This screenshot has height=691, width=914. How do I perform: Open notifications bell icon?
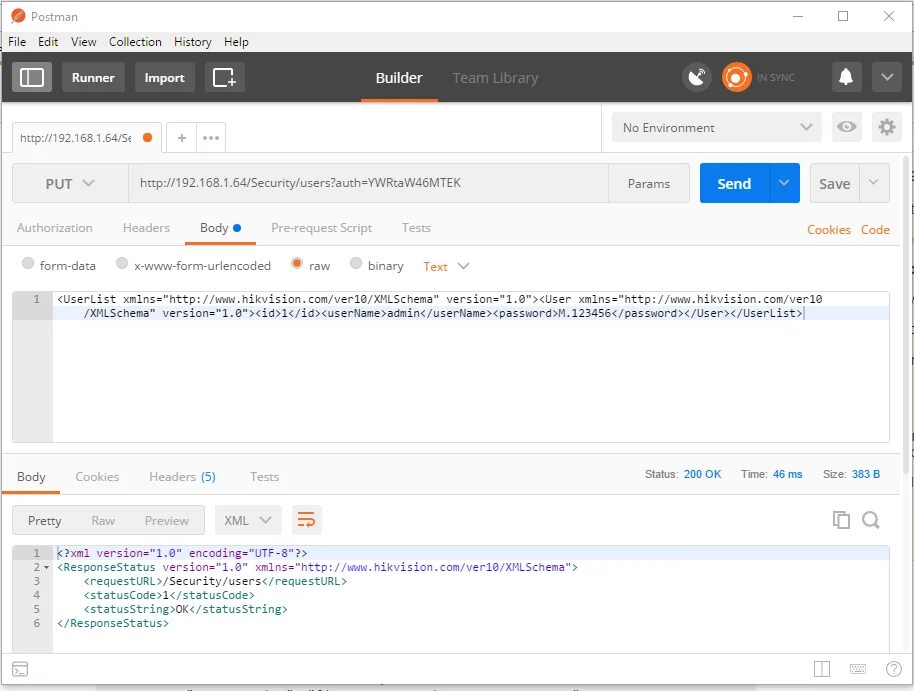[846, 78]
